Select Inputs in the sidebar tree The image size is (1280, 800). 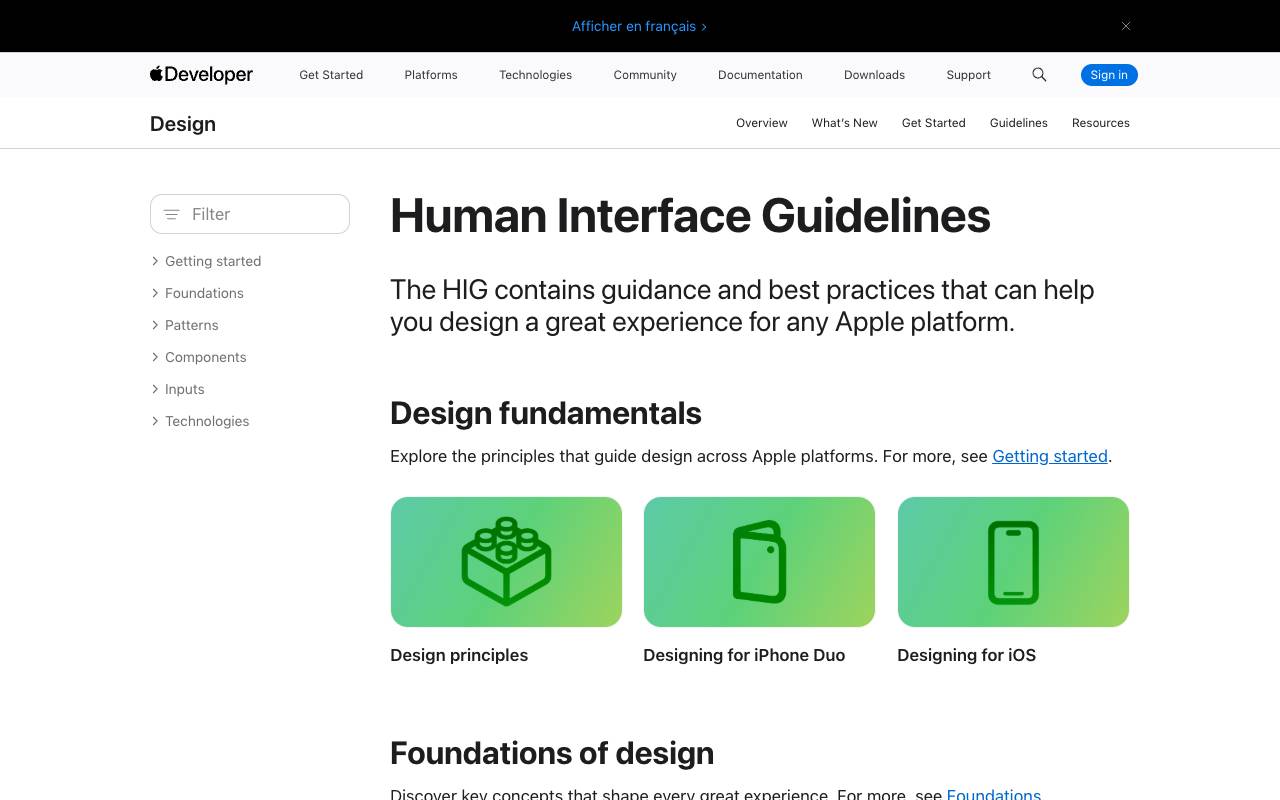[185, 389]
